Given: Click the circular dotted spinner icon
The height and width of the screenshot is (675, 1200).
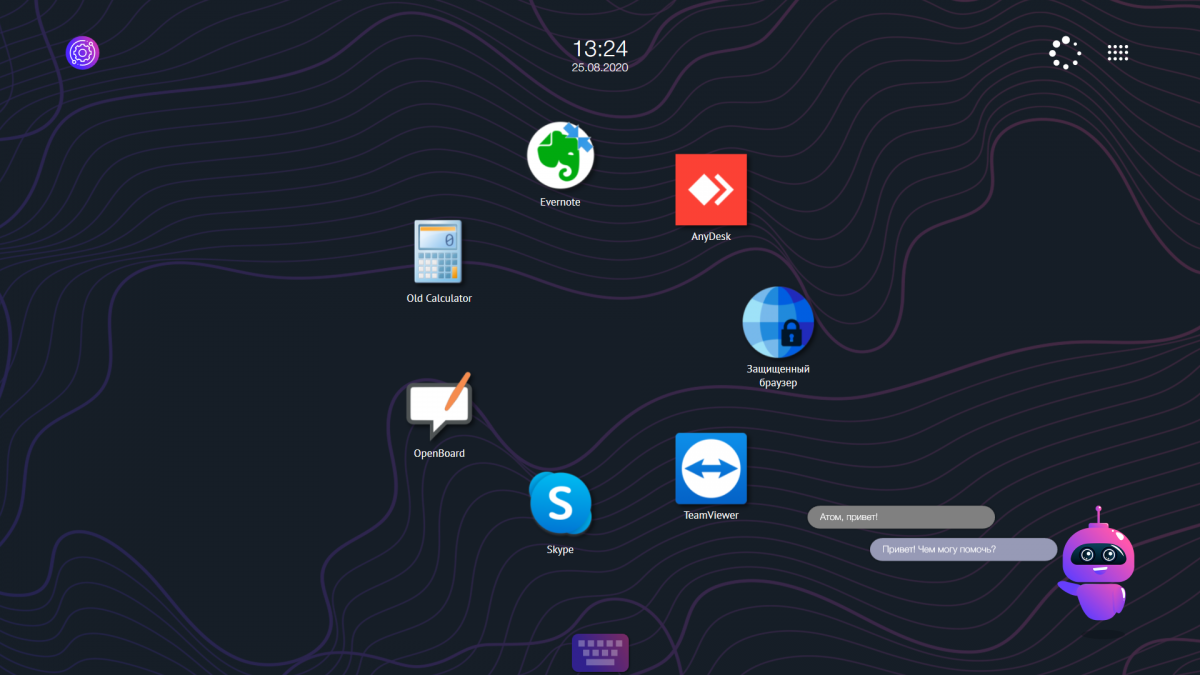Looking at the screenshot, I should point(1064,53).
